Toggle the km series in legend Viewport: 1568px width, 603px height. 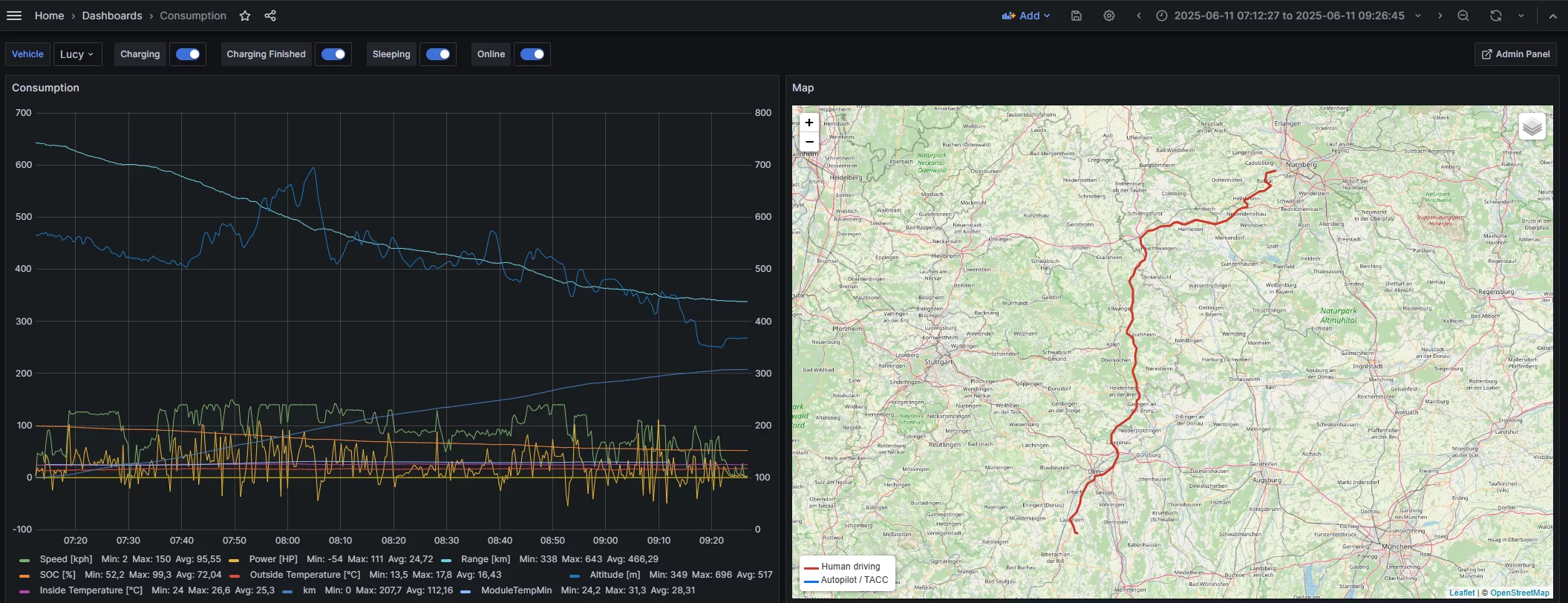[310, 590]
